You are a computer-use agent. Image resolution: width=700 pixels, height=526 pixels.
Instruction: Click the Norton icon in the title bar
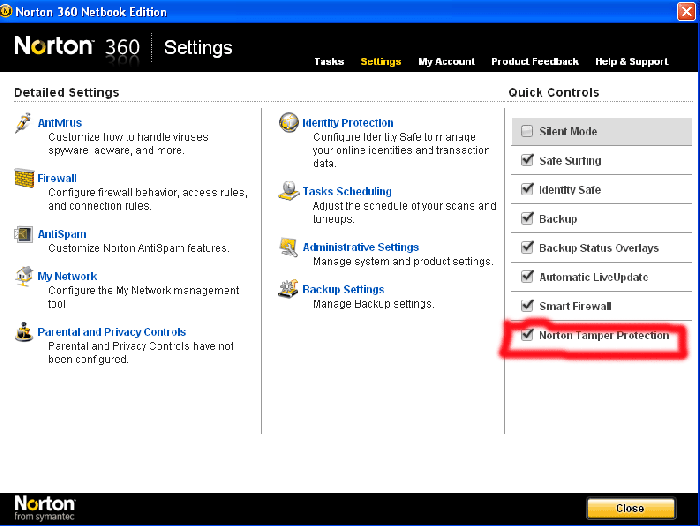tap(6, 11)
